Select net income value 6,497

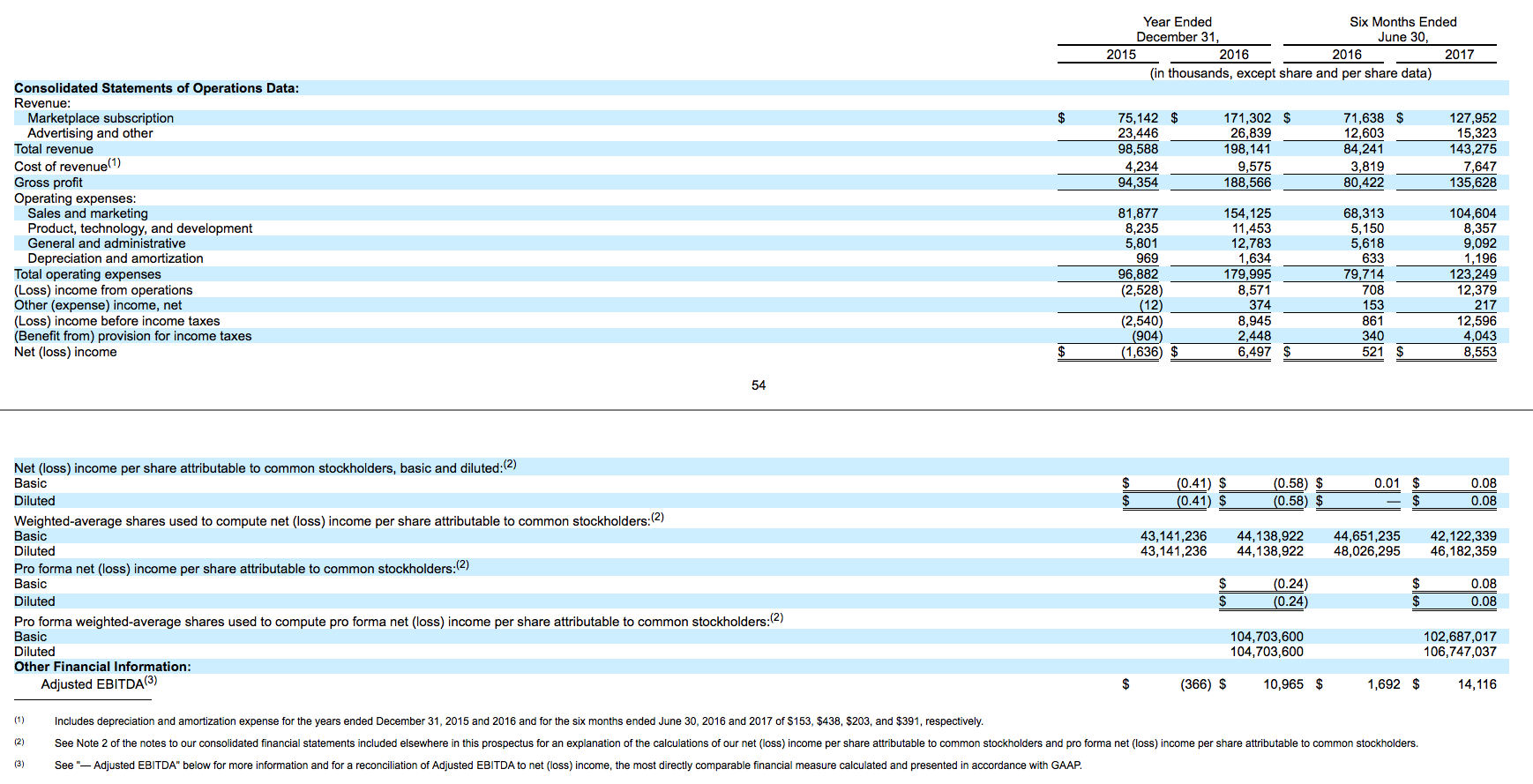tap(1254, 352)
